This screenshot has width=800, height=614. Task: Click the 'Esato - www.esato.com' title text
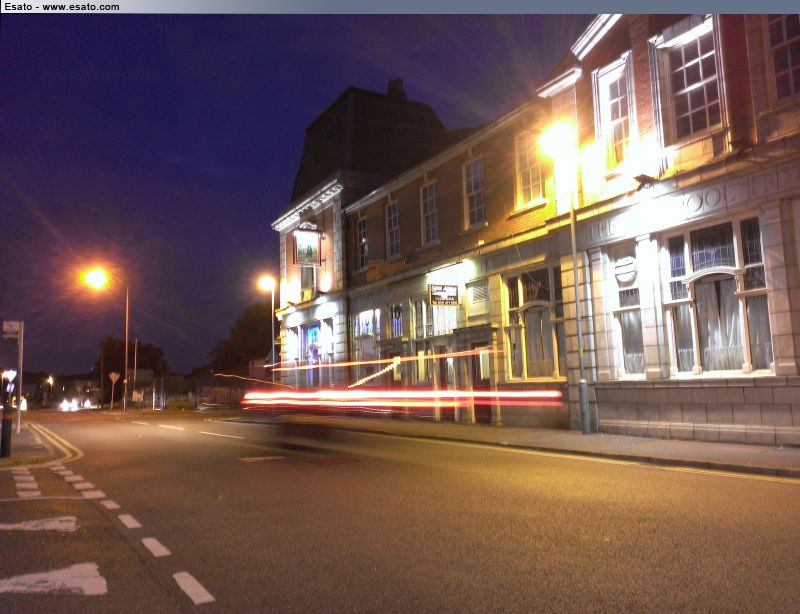pos(62,7)
